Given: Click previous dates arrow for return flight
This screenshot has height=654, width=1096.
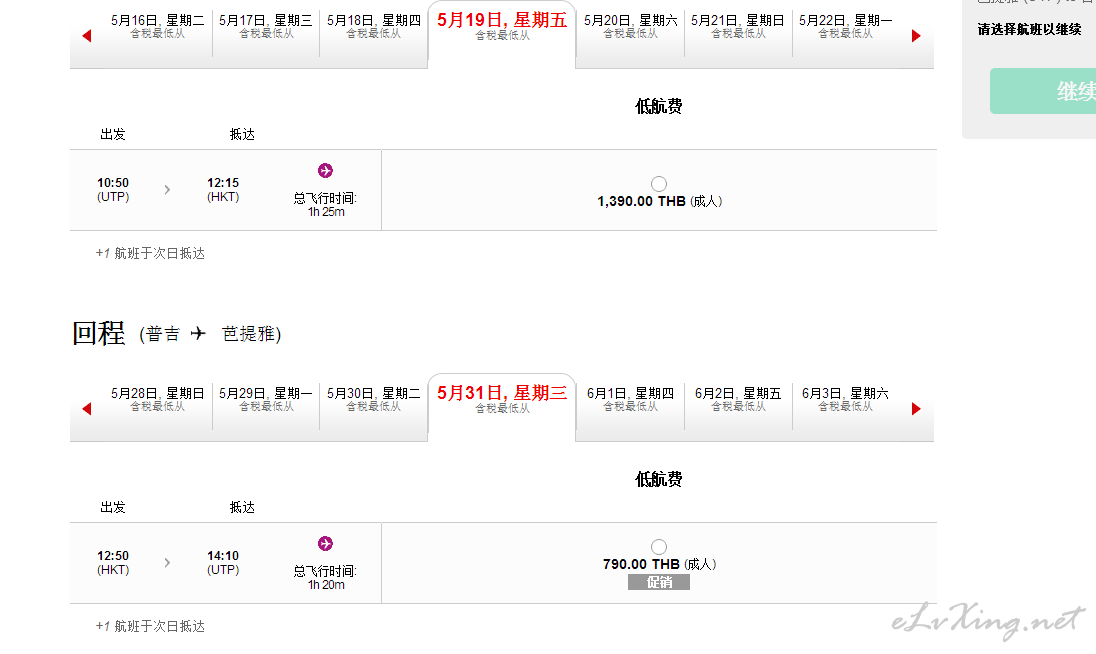Looking at the screenshot, I should tap(87, 409).
